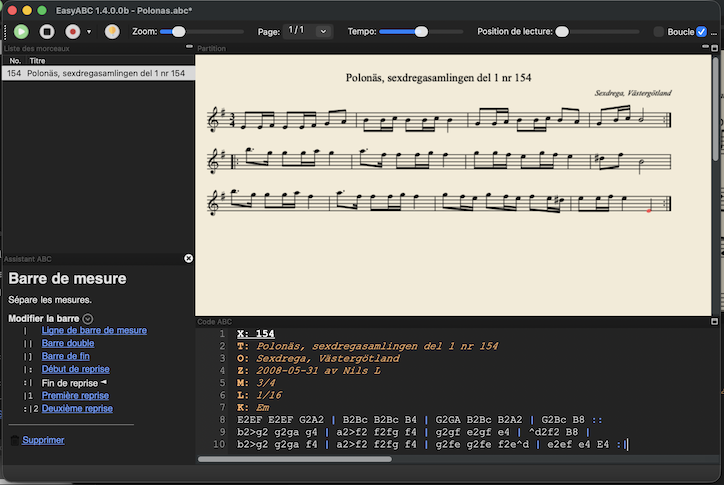
Task: Toggle the unchecked checkbox left of Boucle
Action: [659, 31]
